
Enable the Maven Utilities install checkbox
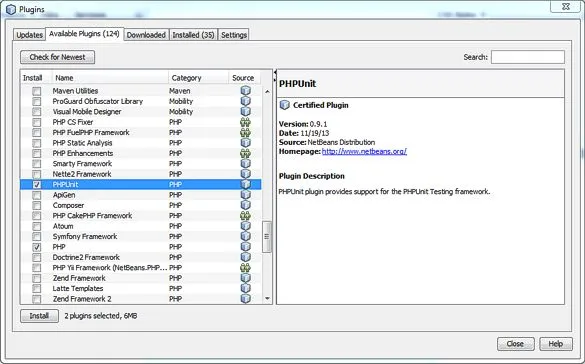[x=37, y=91]
